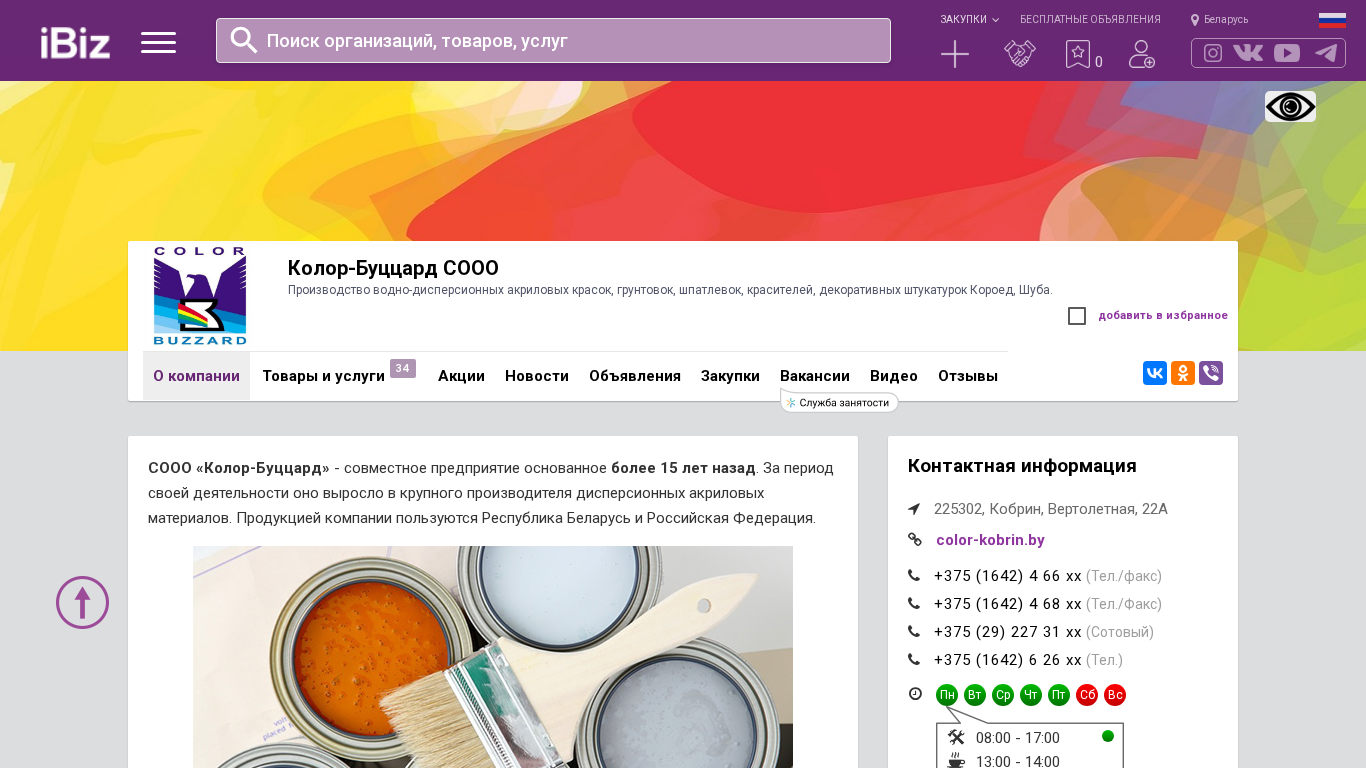Reveal phone +375 (1642) 6 26 xx
The height and width of the screenshot is (768, 1366).
pyautogui.click(x=1008, y=660)
